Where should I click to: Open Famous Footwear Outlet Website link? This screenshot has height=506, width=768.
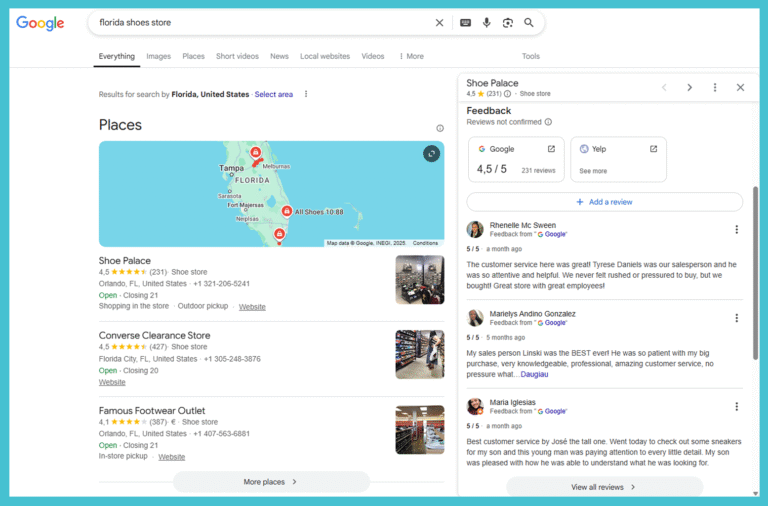[171, 457]
